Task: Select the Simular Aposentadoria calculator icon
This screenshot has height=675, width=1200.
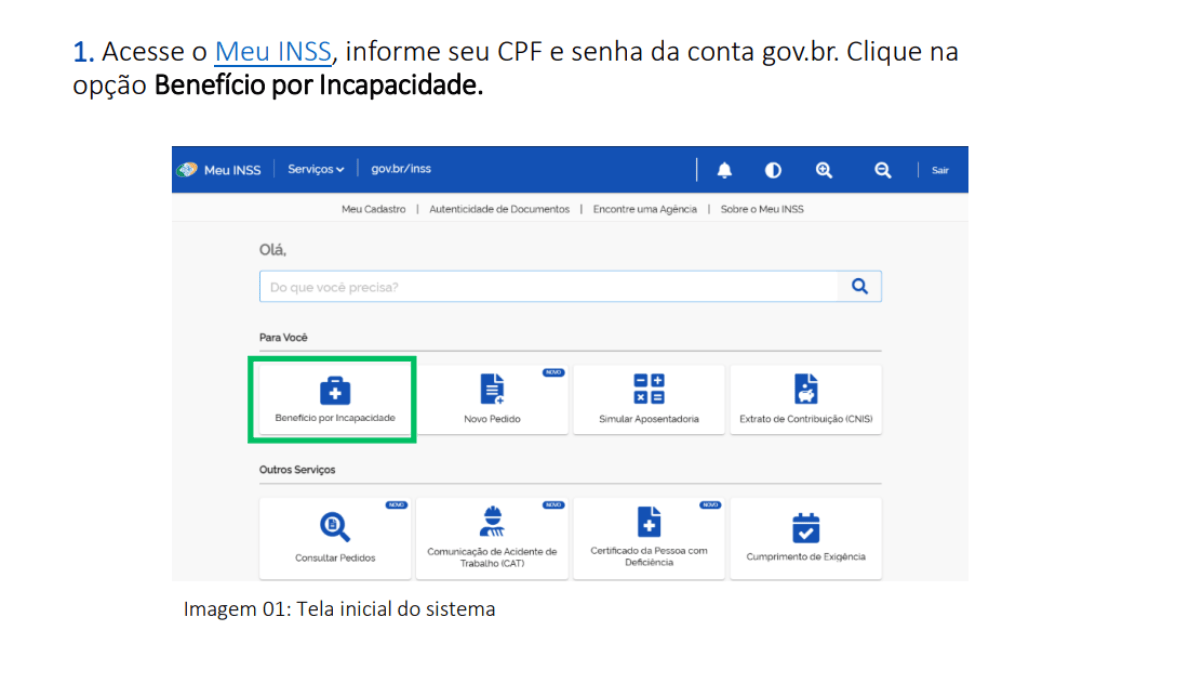Action: 649,389
